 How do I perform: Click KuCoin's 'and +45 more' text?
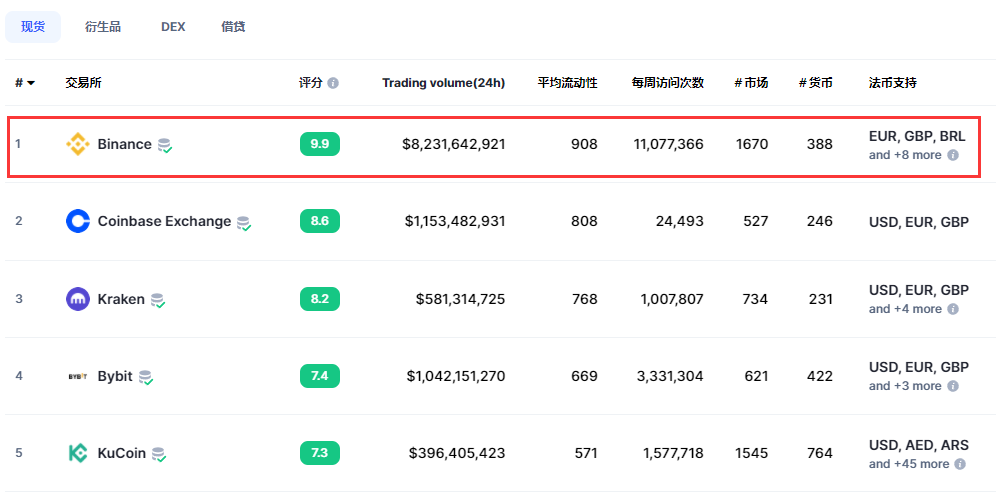point(909,464)
